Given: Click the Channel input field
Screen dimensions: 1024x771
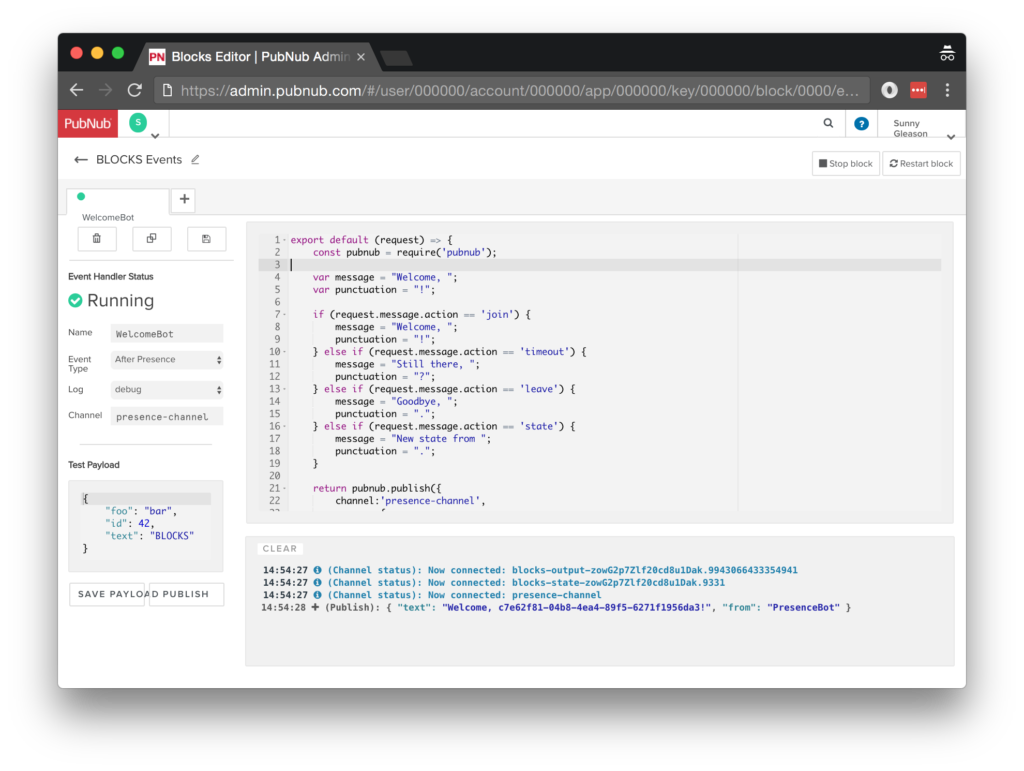Looking at the screenshot, I should [167, 417].
